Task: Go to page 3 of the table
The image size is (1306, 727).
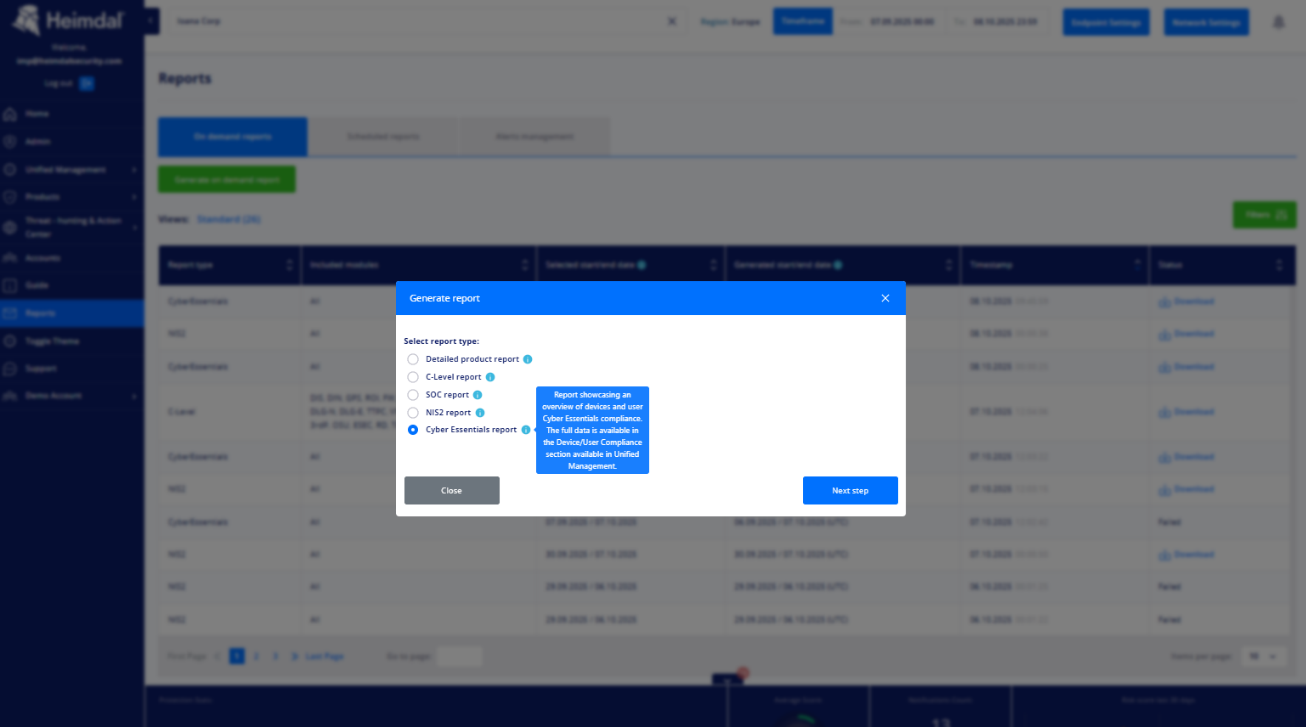Action: 275,656
